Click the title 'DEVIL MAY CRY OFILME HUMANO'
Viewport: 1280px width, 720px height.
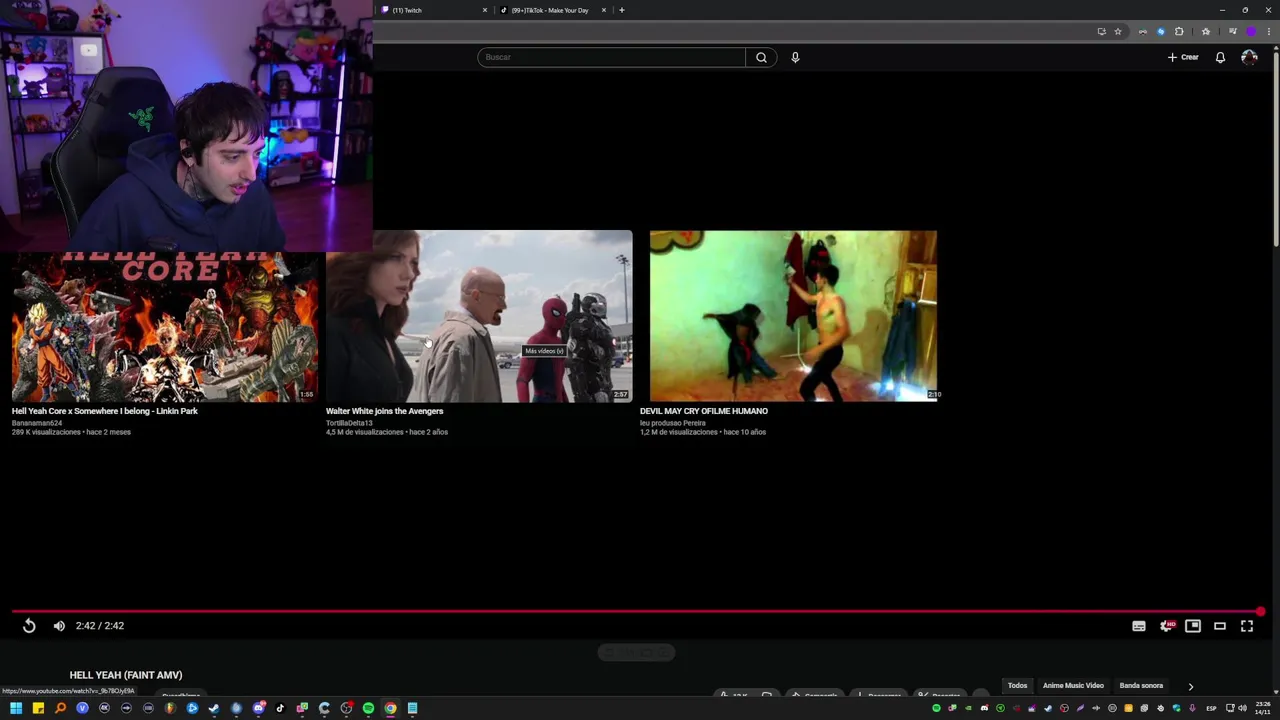(704, 411)
